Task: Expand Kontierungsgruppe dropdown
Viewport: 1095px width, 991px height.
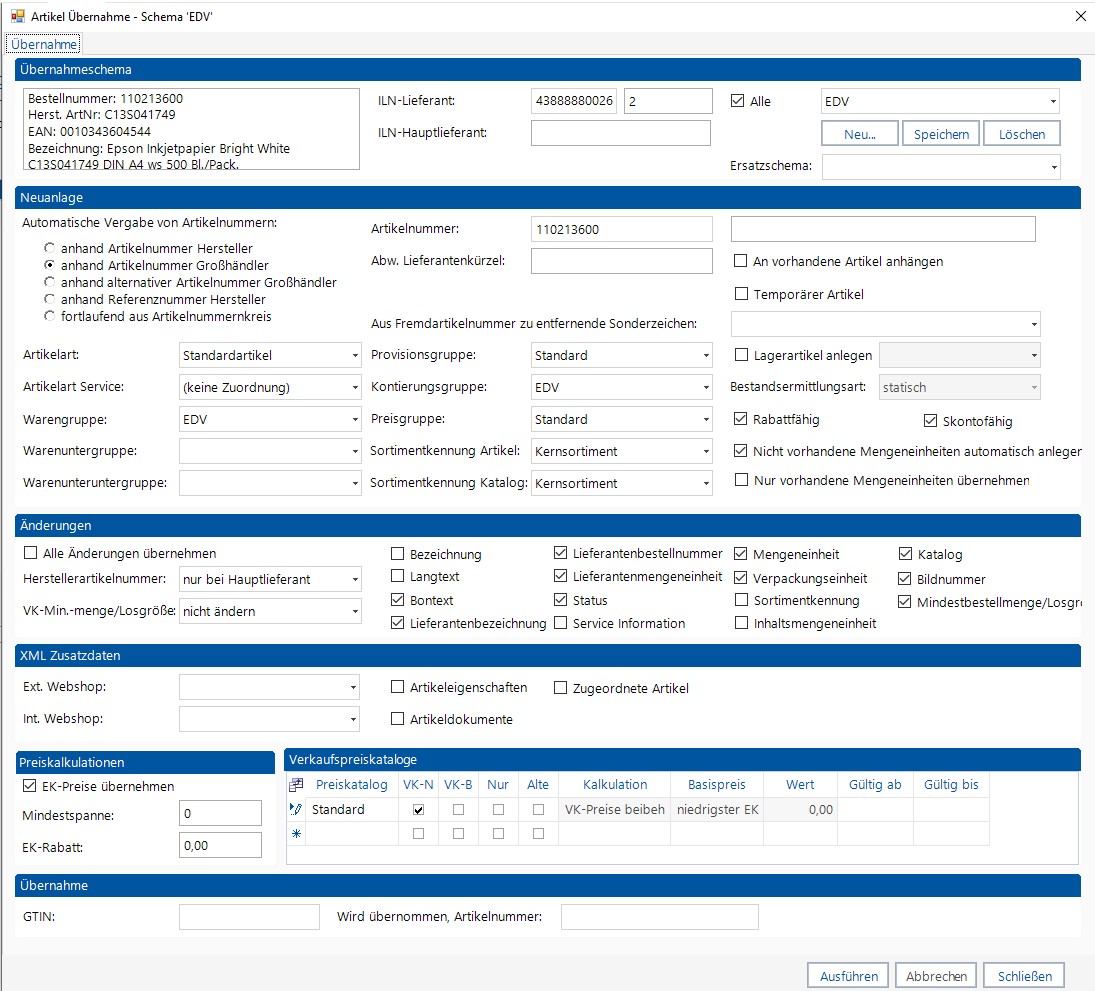Action: point(706,387)
